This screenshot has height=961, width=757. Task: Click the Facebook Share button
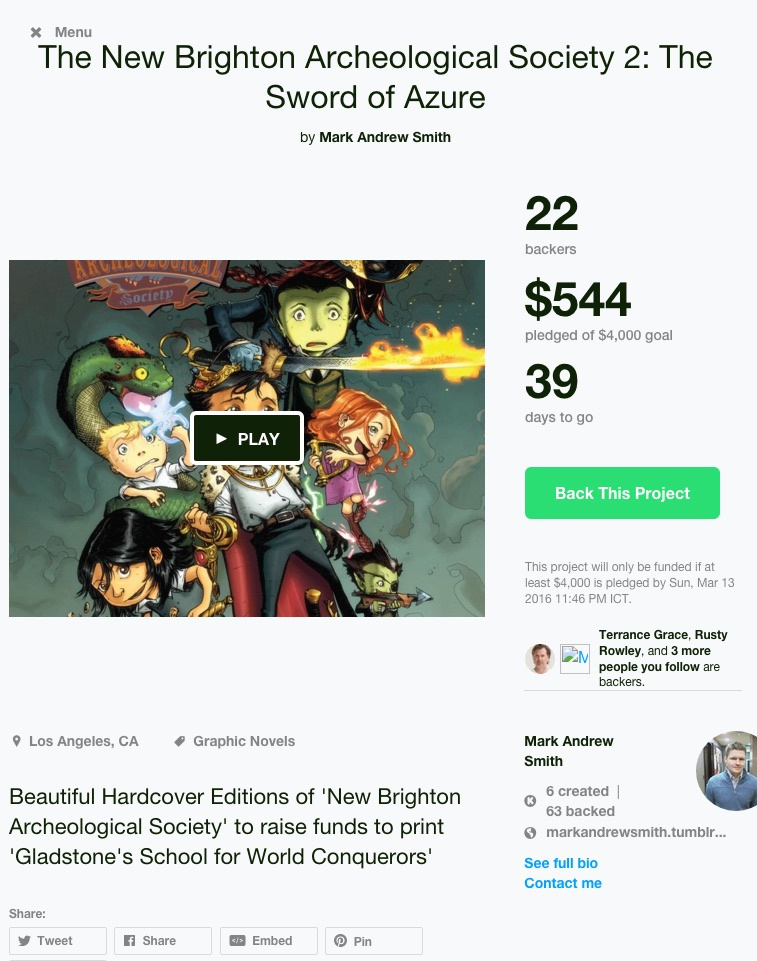pos(163,941)
